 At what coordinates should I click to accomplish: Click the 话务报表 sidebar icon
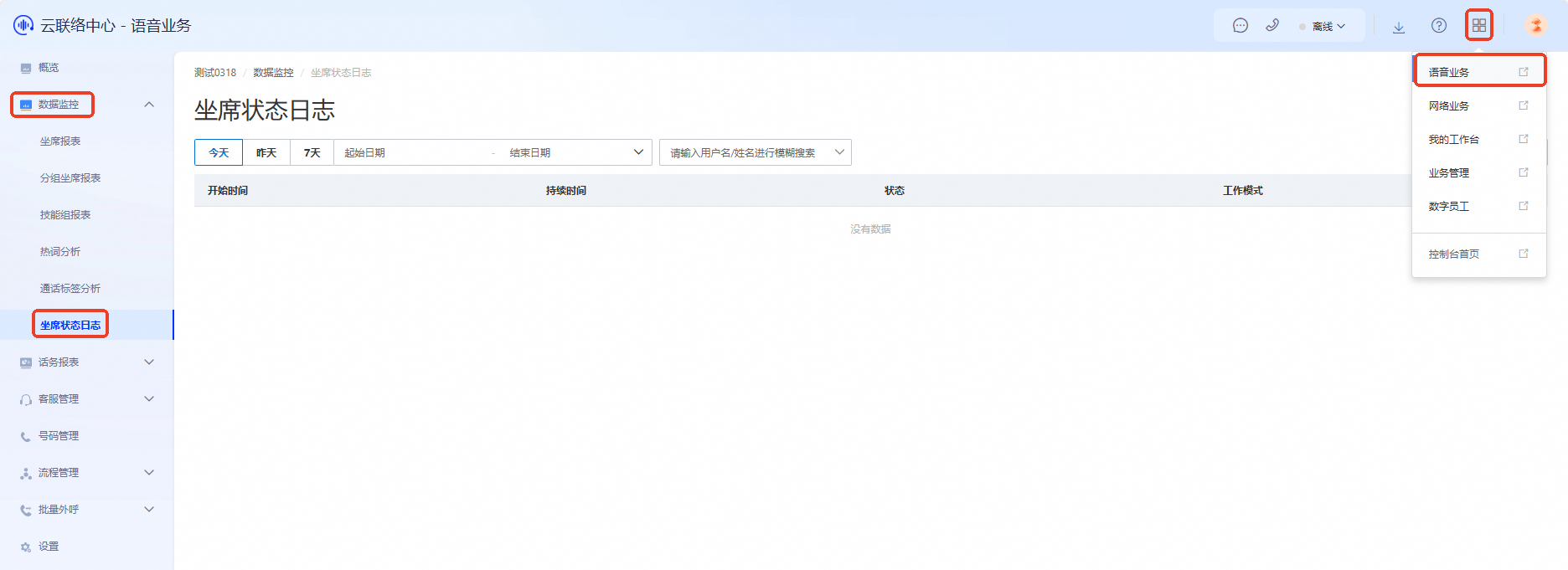pos(26,362)
